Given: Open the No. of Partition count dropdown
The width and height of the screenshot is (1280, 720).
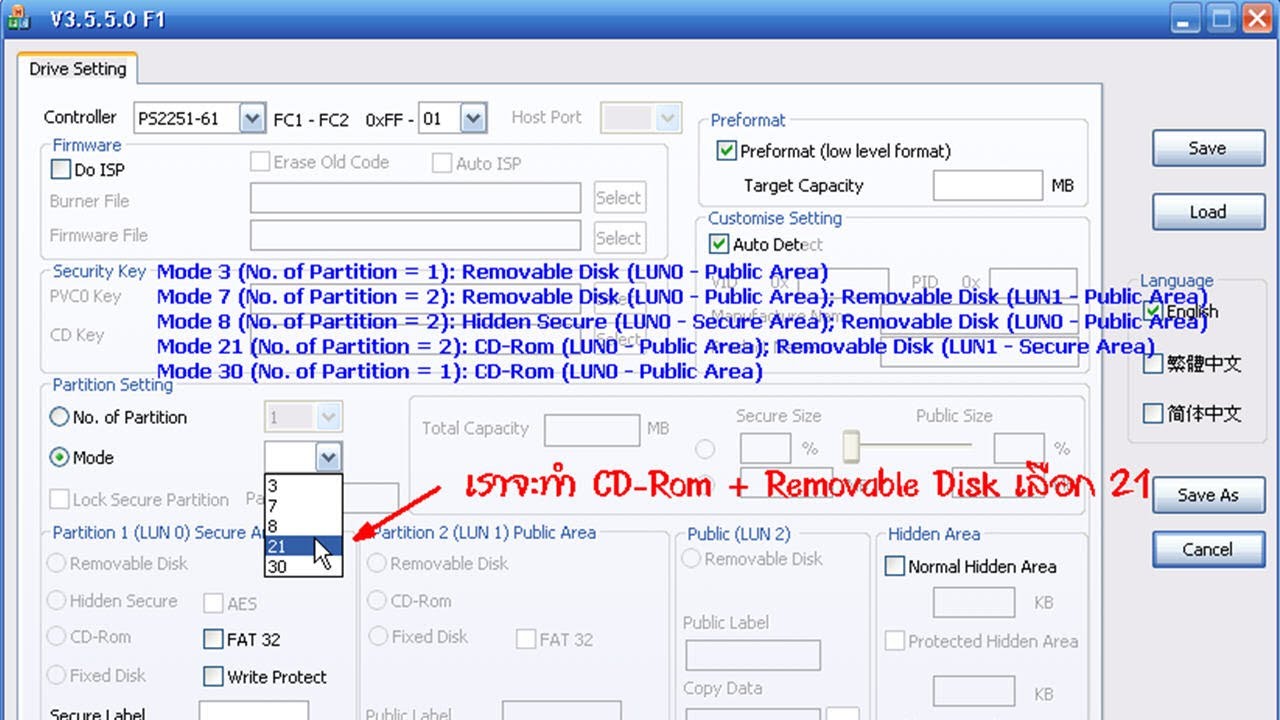Looking at the screenshot, I should click(x=328, y=417).
